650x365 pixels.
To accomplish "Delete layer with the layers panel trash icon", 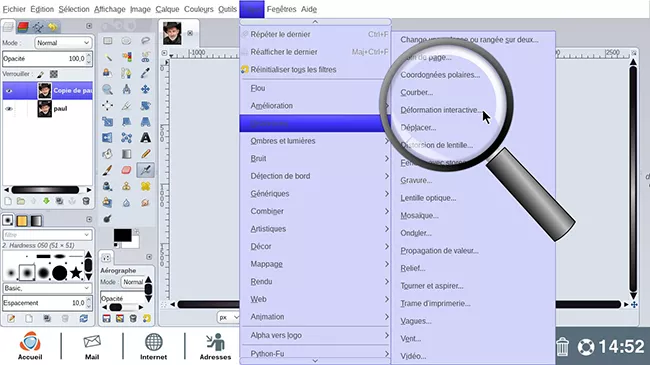I will click(86, 201).
